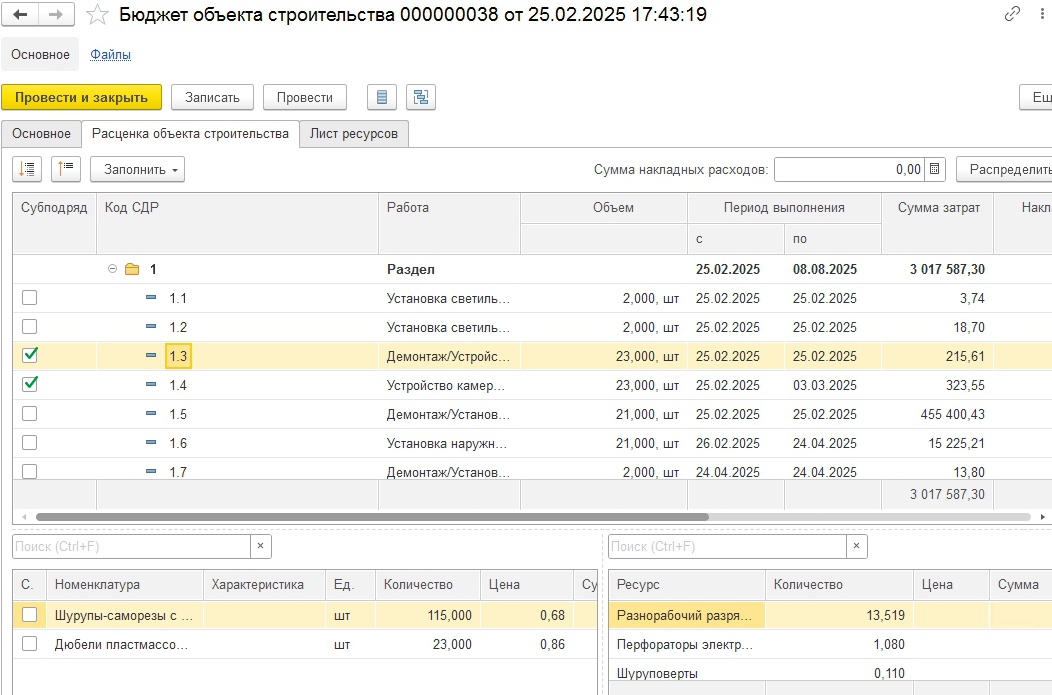Screen dimensions: 1052x695
Task: Uncheck subcontract checkbox for row 1.4
Action: click(30, 384)
